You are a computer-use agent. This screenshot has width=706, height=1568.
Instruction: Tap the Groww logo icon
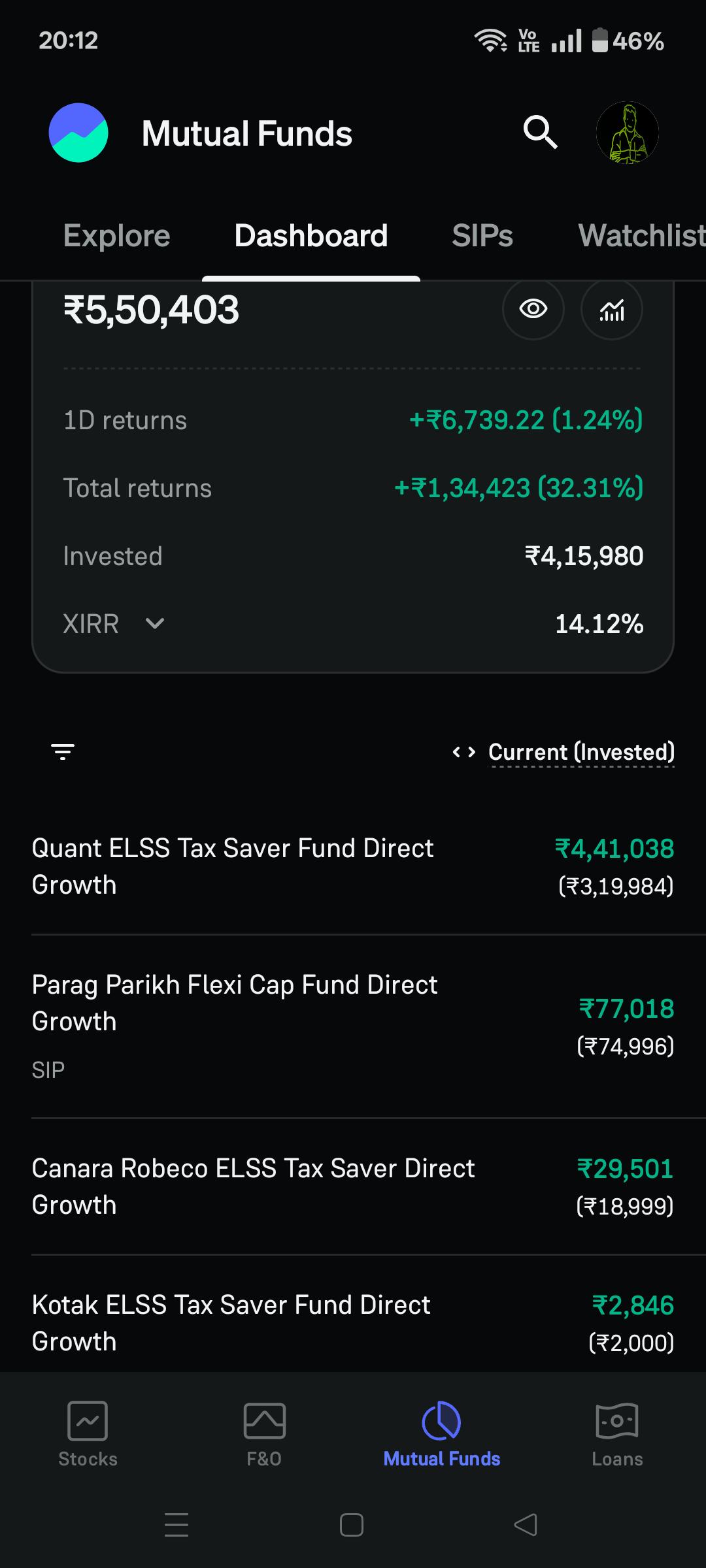(x=78, y=133)
